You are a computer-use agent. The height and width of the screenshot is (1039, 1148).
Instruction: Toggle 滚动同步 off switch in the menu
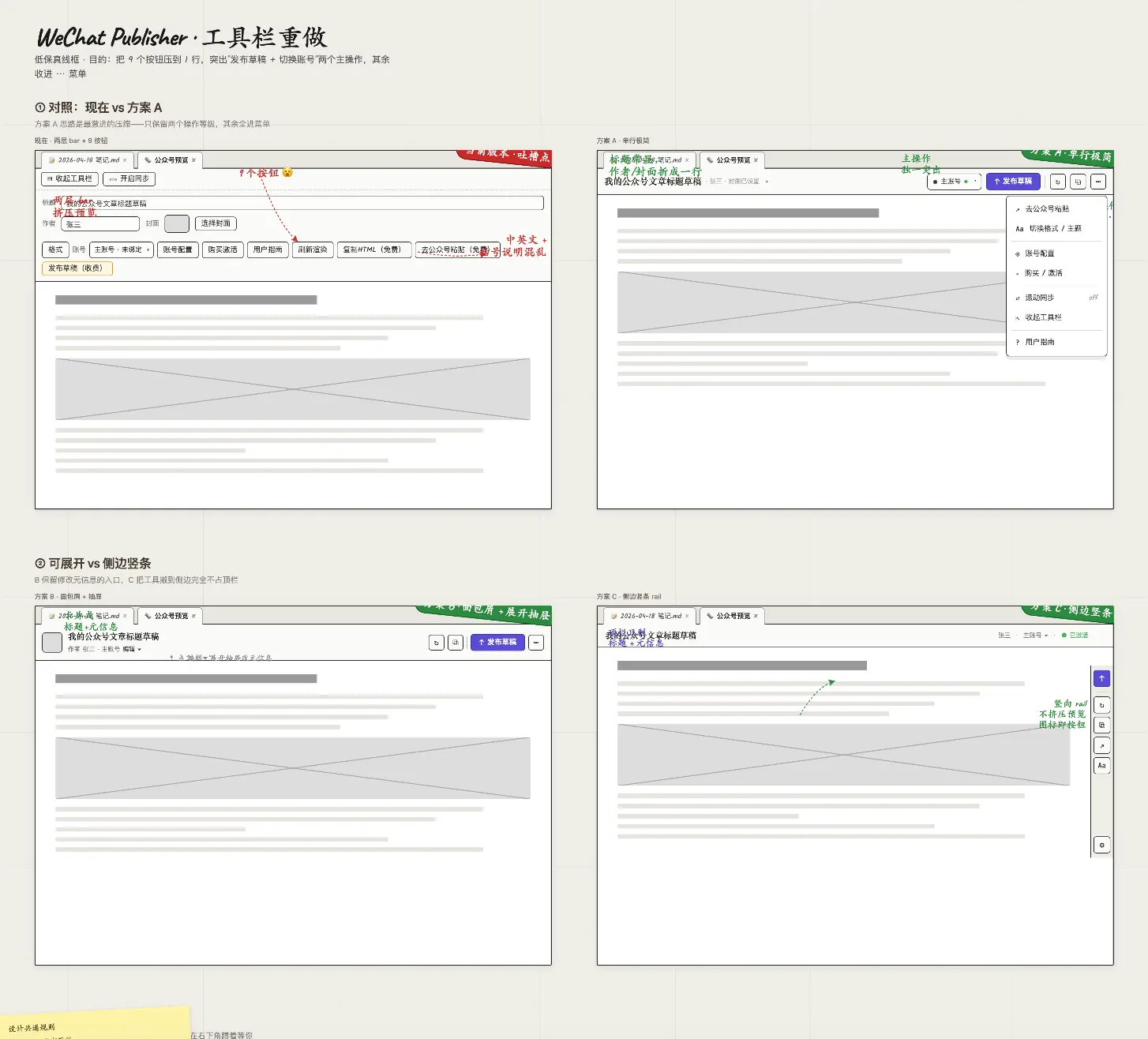click(x=1093, y=298)
